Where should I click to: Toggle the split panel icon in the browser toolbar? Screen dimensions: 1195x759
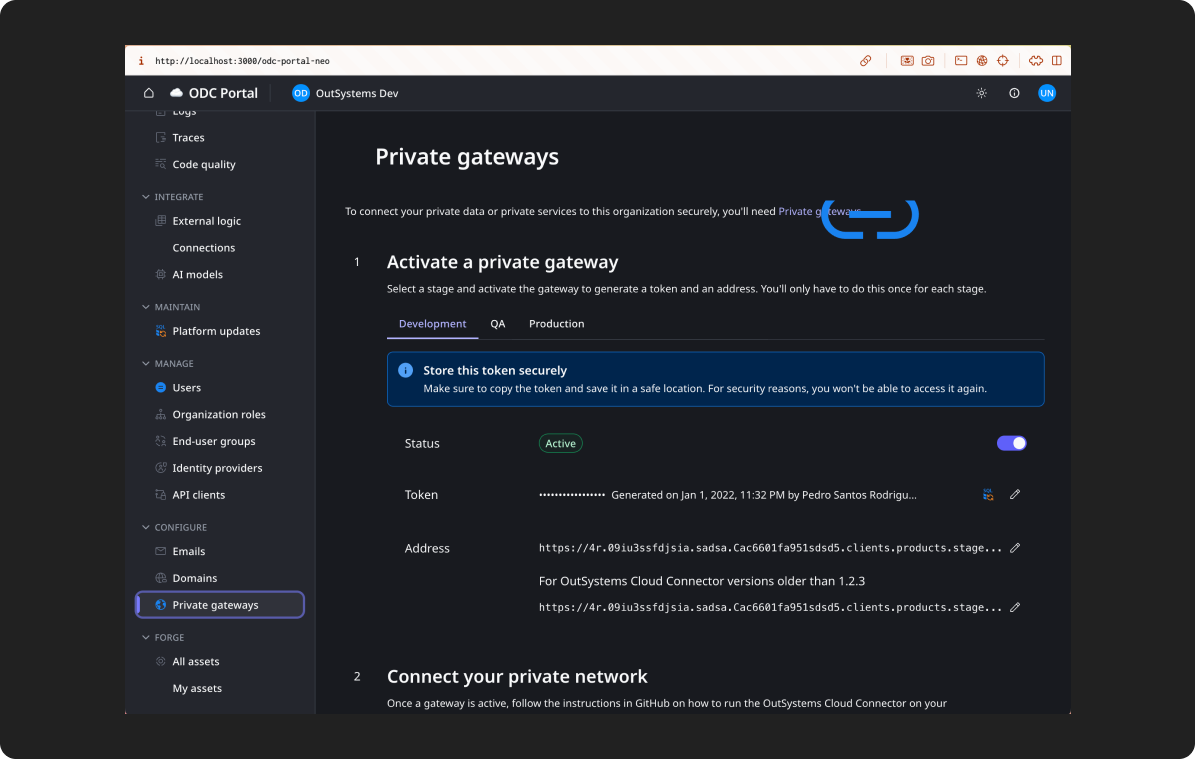[1057, 61]
